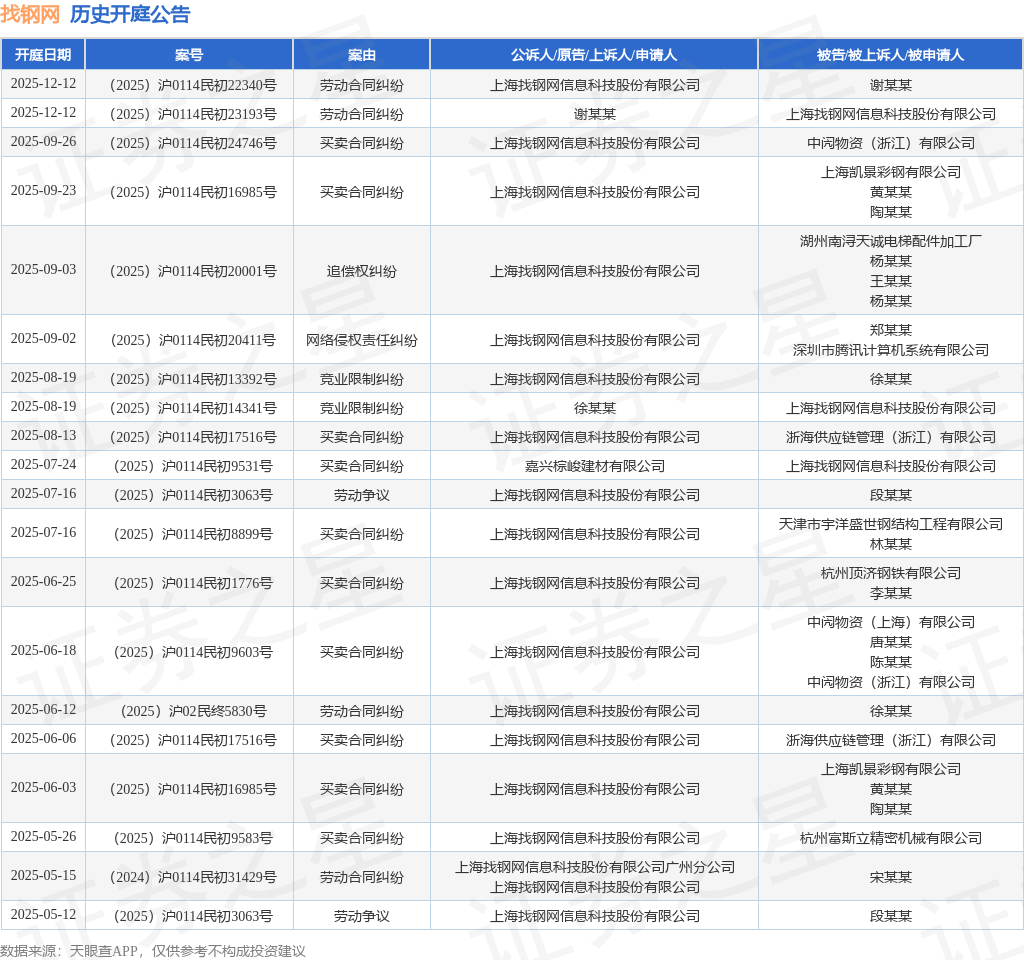Click the 找钢网 title text
1024x960 pixels.
(x=30, y=14)
